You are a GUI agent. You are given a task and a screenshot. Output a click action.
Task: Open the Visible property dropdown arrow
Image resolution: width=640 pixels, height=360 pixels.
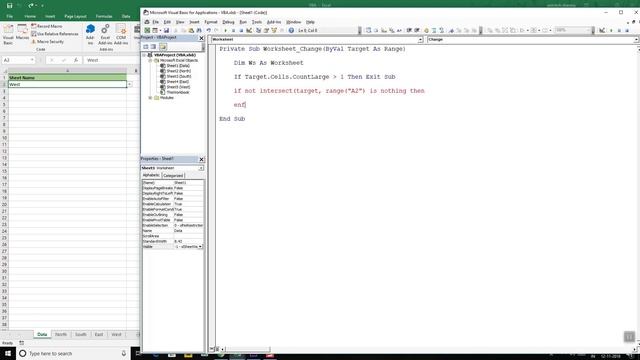(x=200, y=247)
